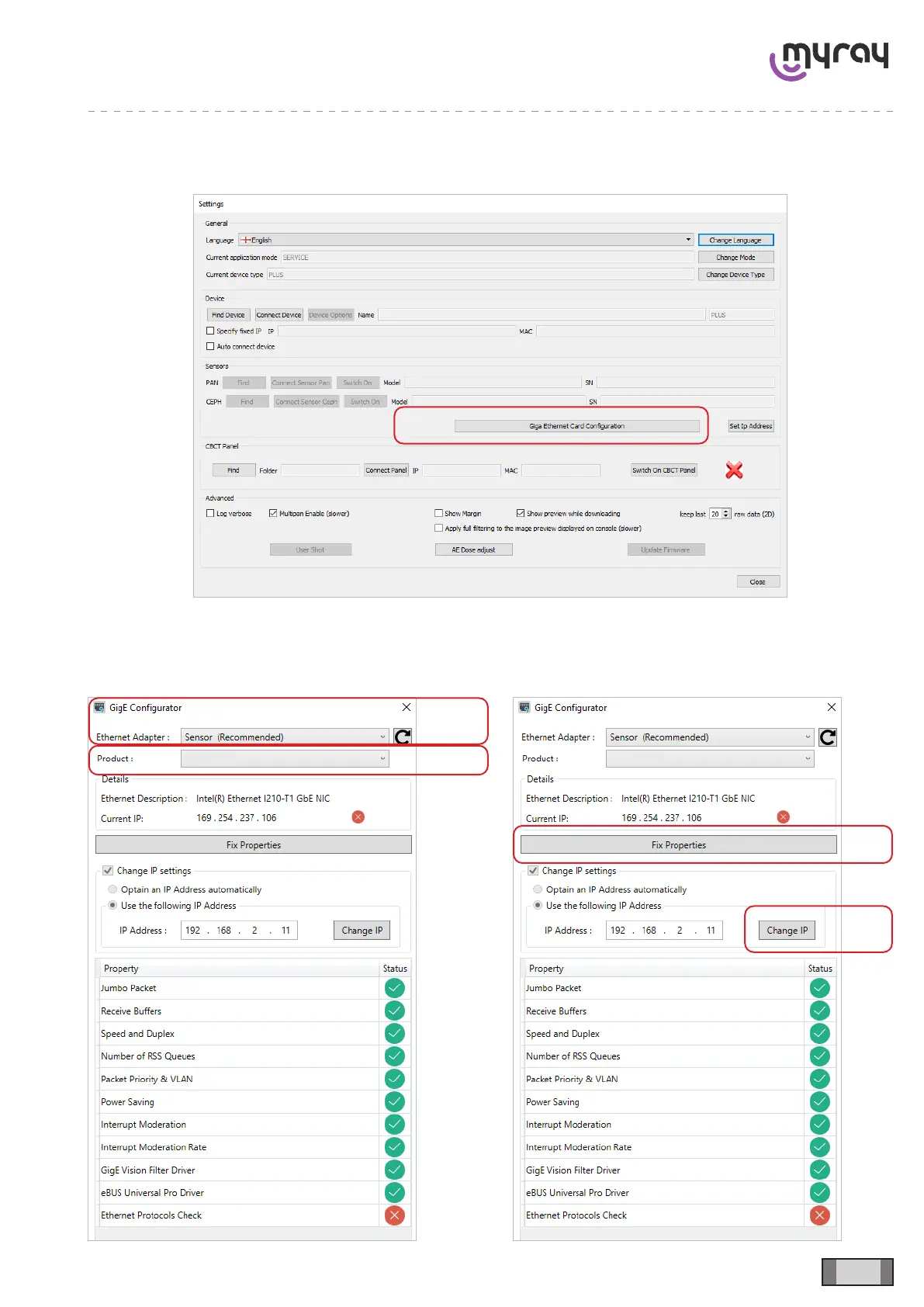The width and height of the screenshot is (924, 1307).
Task: Click Number of RSS Queues status, right configurator
Action: [x=820, y=1056]
